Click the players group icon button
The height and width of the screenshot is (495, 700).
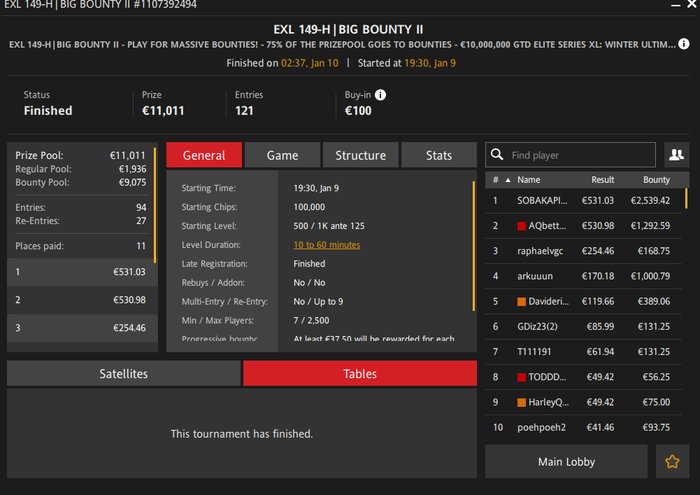pos(676,154)
